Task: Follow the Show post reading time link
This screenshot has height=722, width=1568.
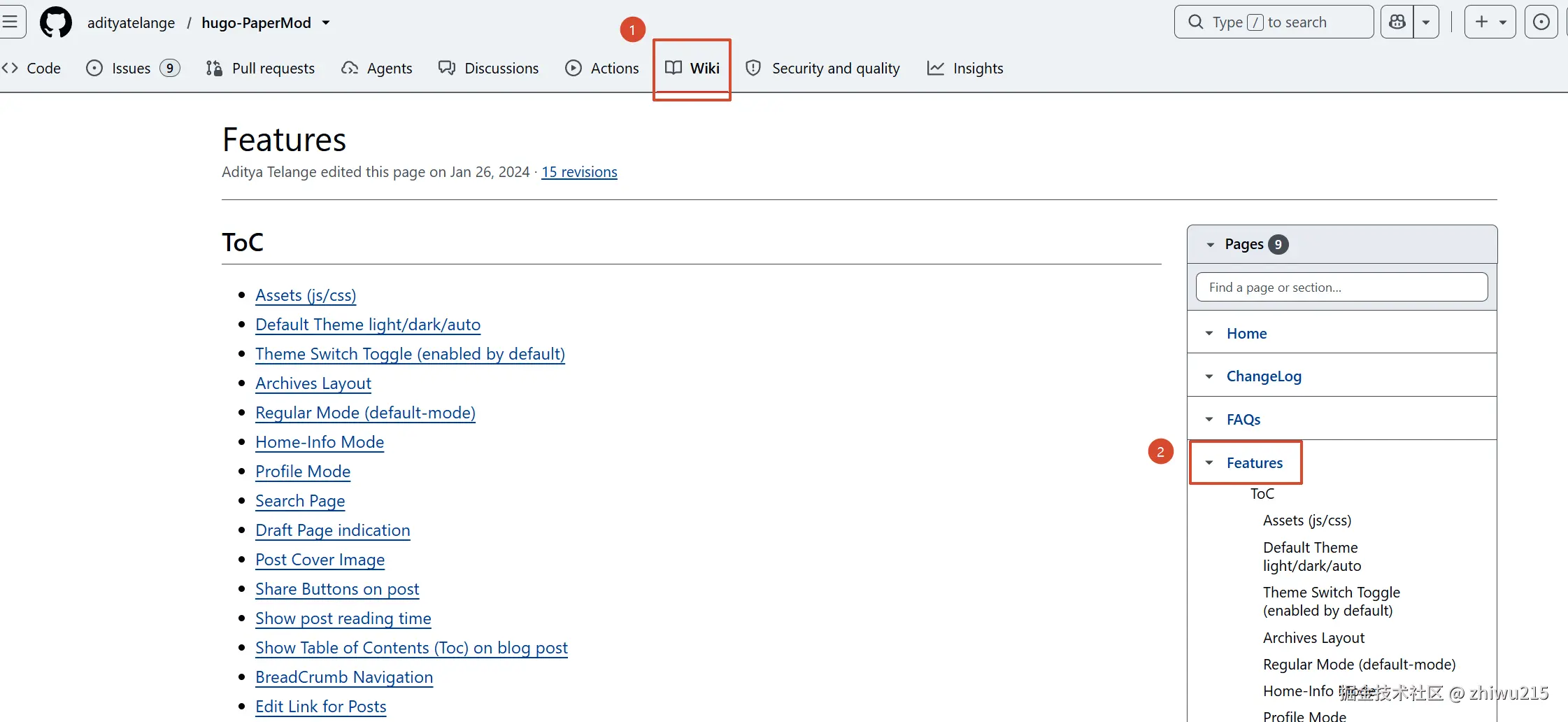Action: click(x=343, y=618)
